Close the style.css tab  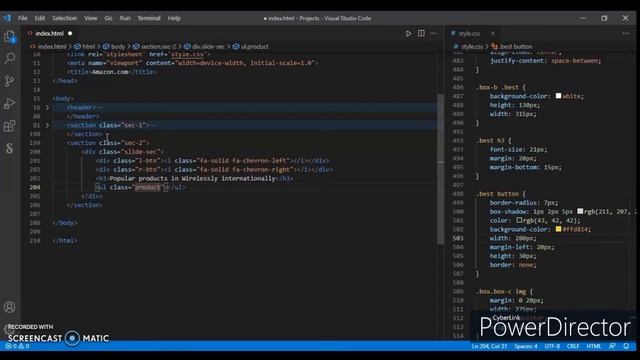(493, 33)
